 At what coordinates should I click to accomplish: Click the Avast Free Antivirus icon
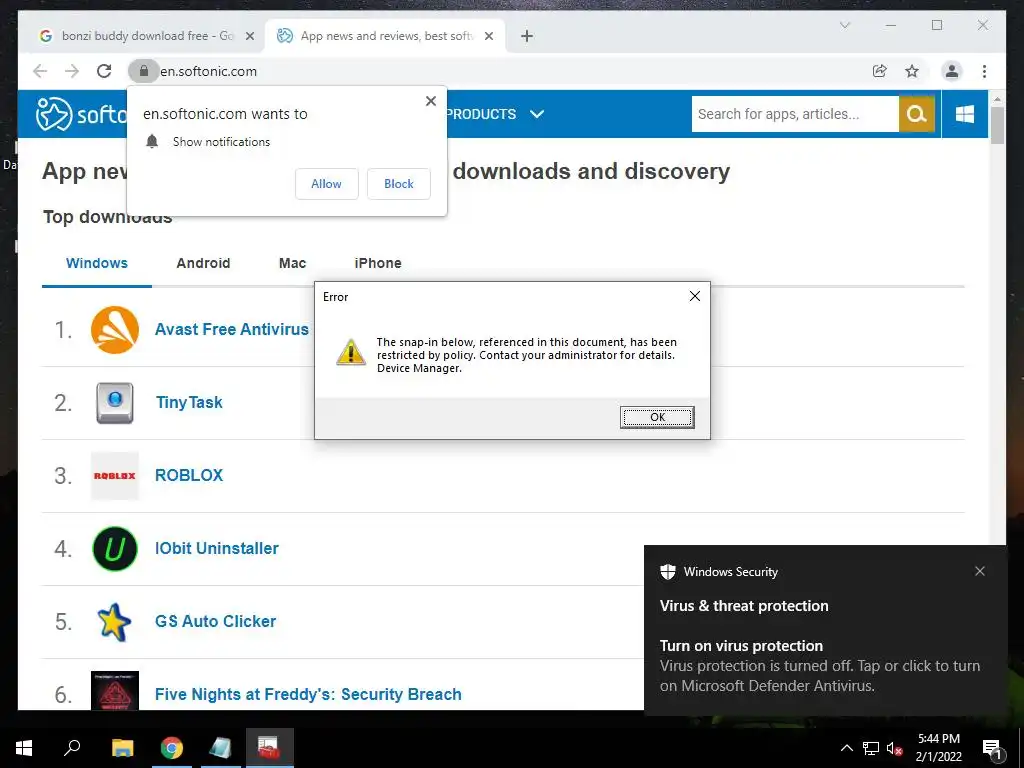pyautogui.click(x=115, y=330)
